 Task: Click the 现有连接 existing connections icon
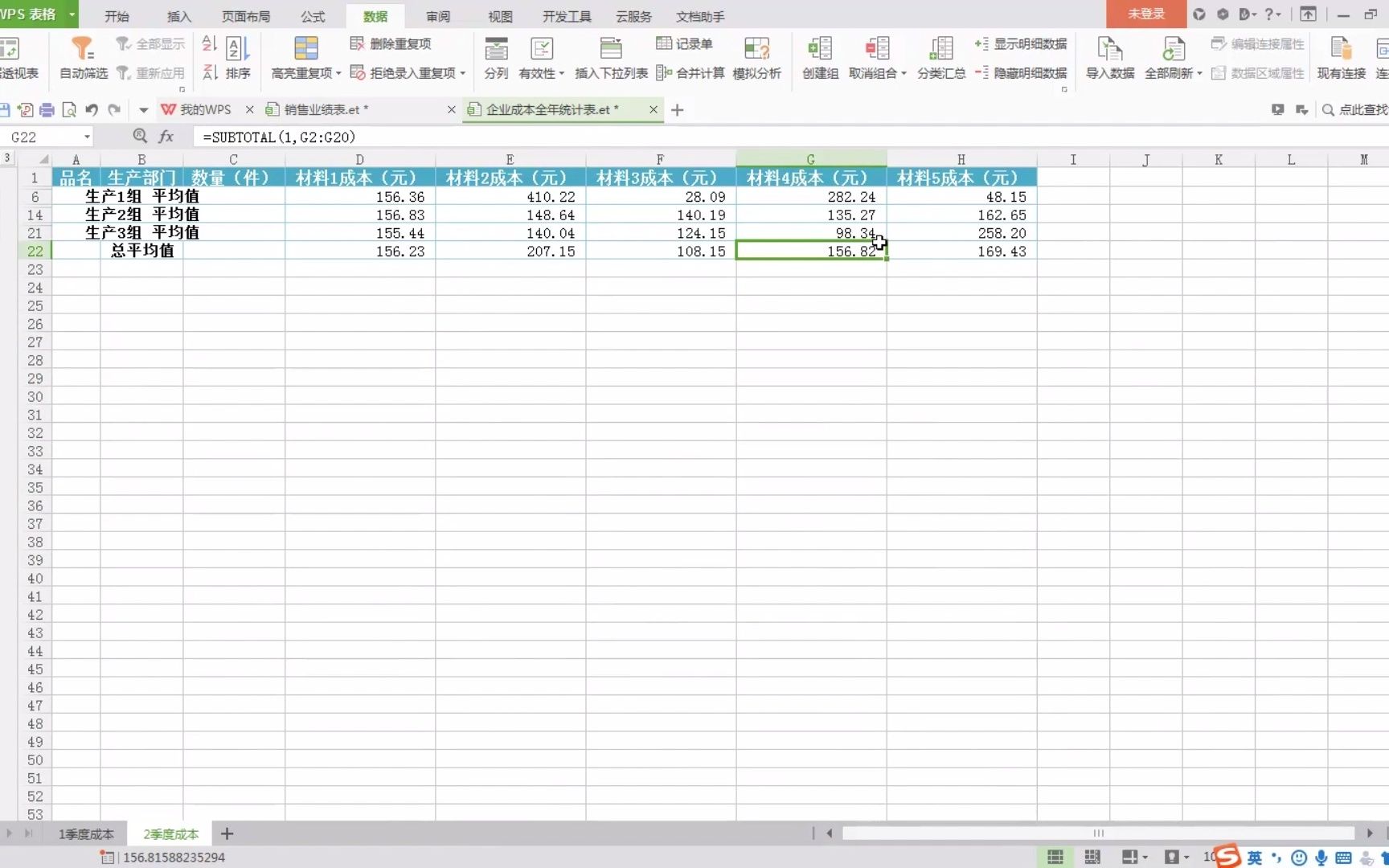1341,49
